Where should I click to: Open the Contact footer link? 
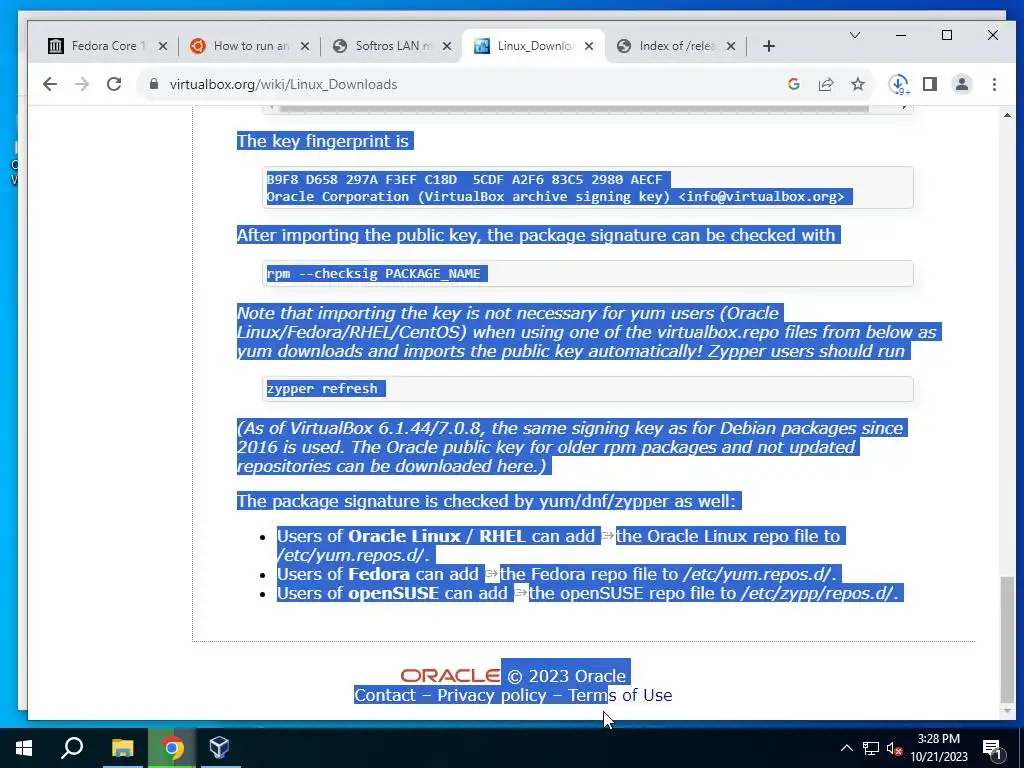pyautogui.click(x=385, y=695)
